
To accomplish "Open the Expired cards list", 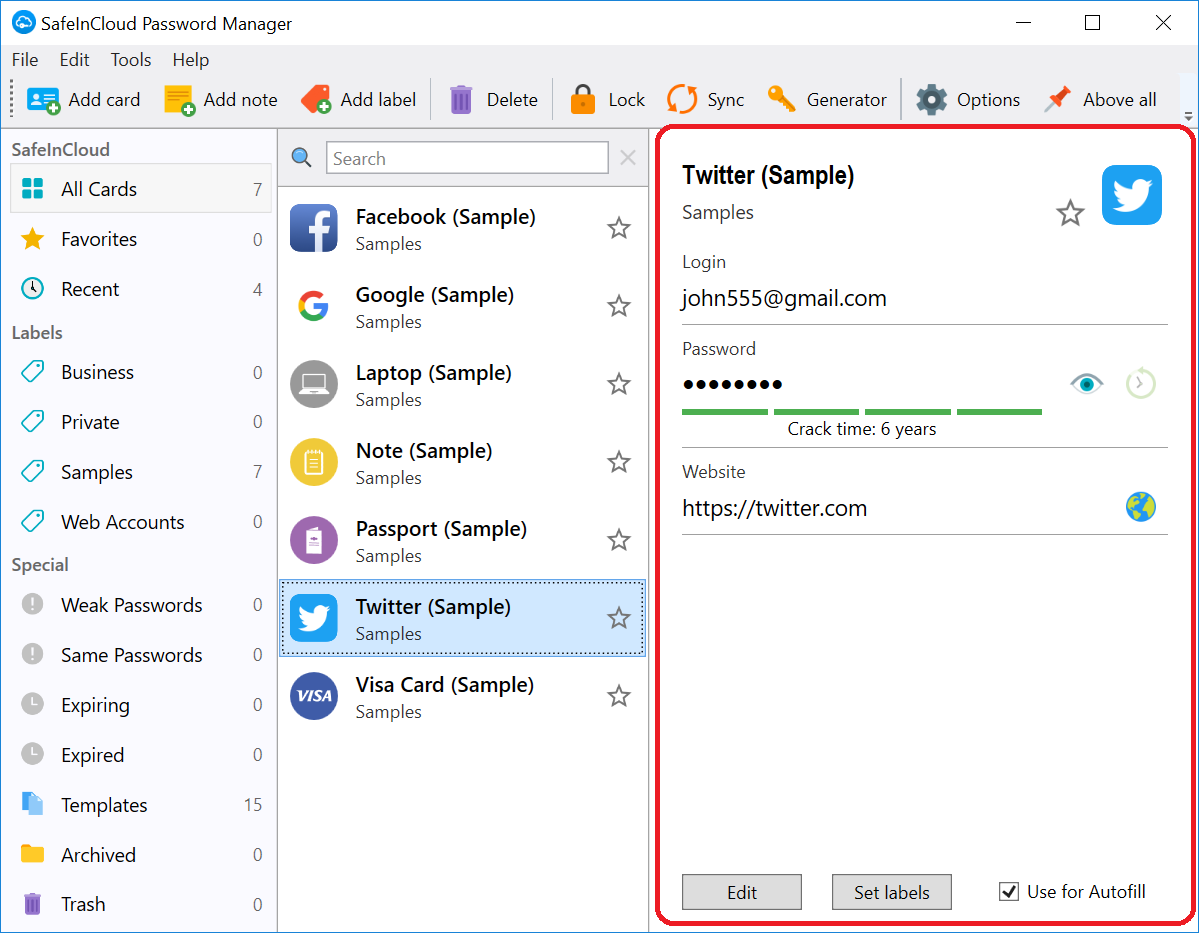I will click(x=141, y=755).
